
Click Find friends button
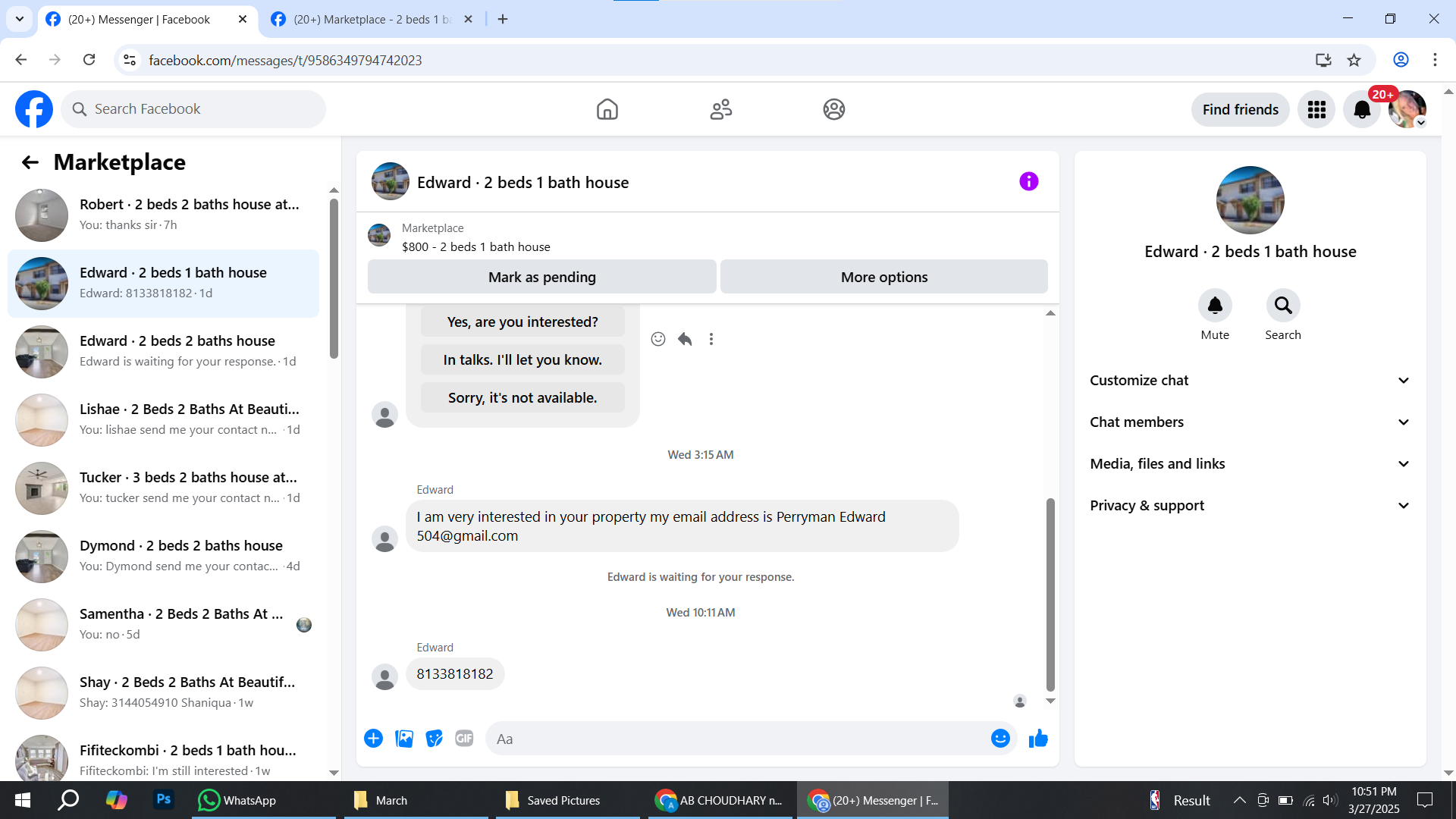pyautogui.click(x=1241, y=109)
